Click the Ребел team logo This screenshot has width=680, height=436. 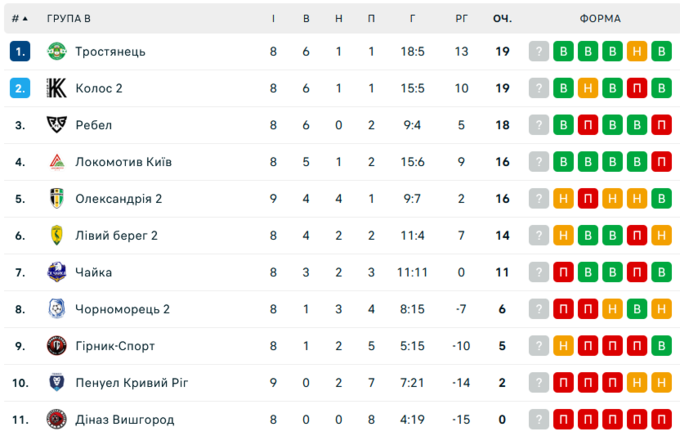coord(56,125)
